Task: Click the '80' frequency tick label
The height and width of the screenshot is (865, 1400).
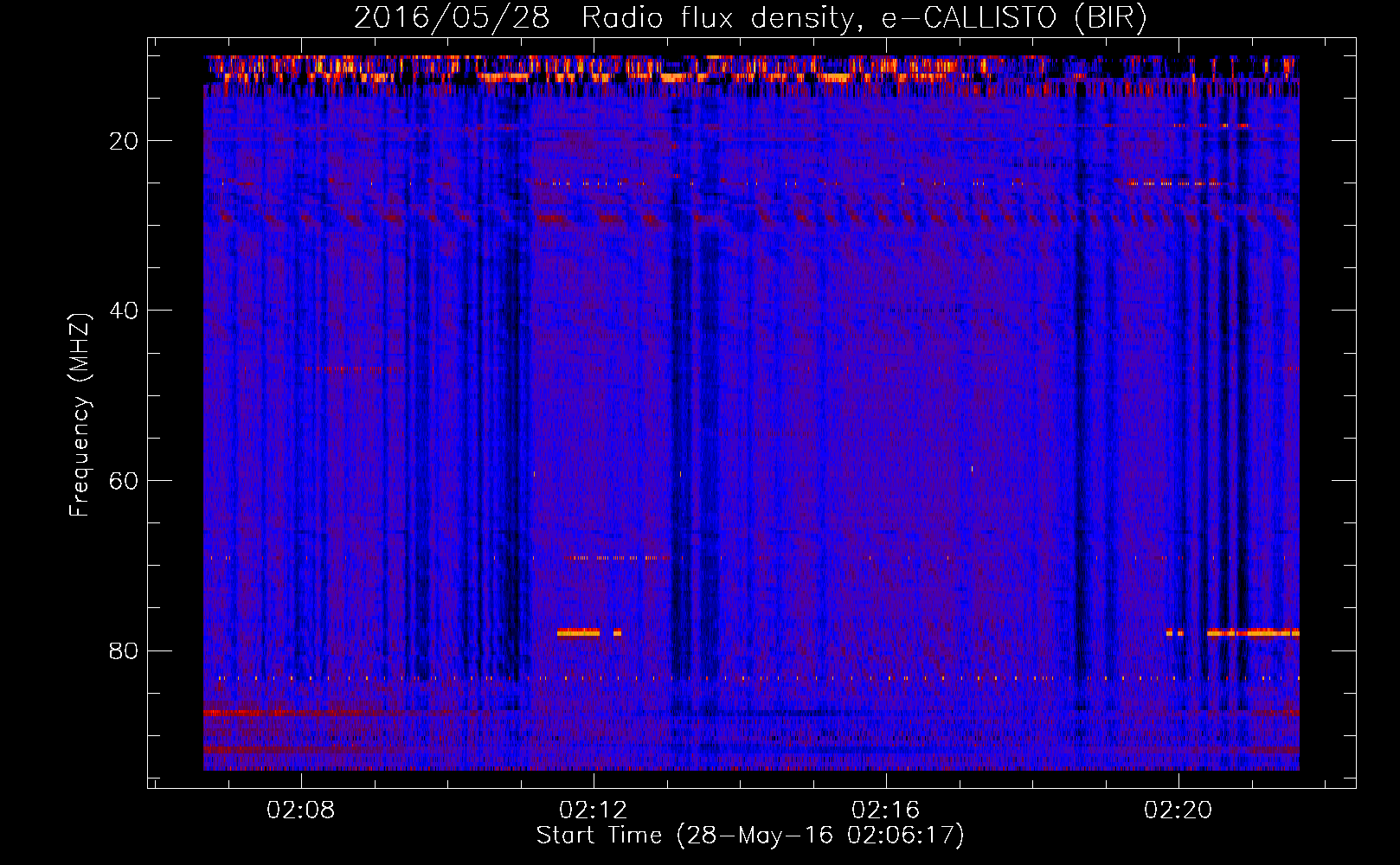Action: 124,650
